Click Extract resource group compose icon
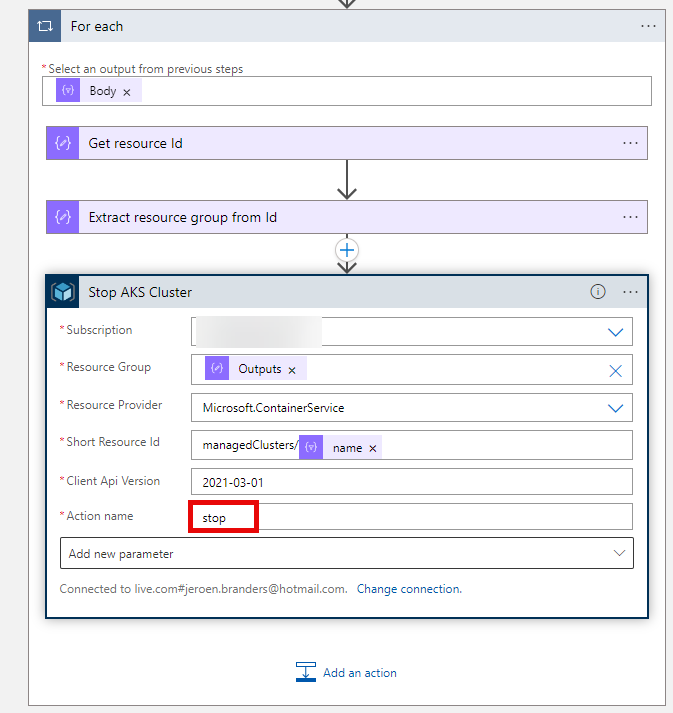 click(63, 217)
